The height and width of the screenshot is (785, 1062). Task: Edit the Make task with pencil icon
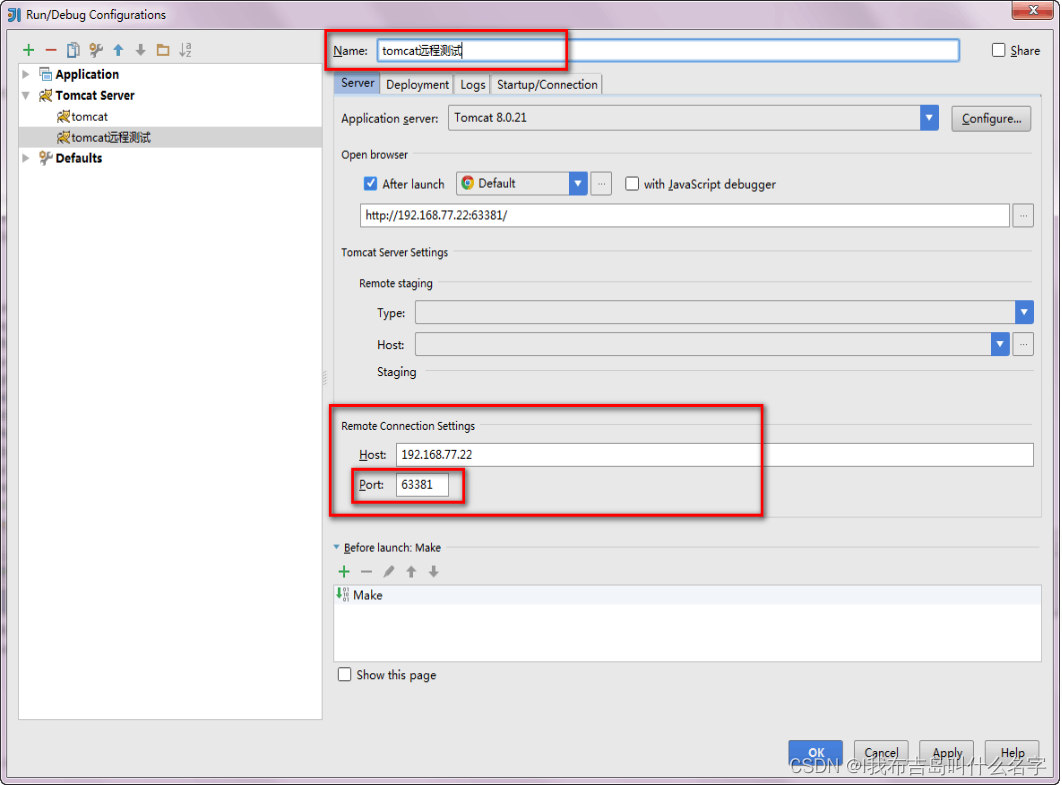(389, 571)
